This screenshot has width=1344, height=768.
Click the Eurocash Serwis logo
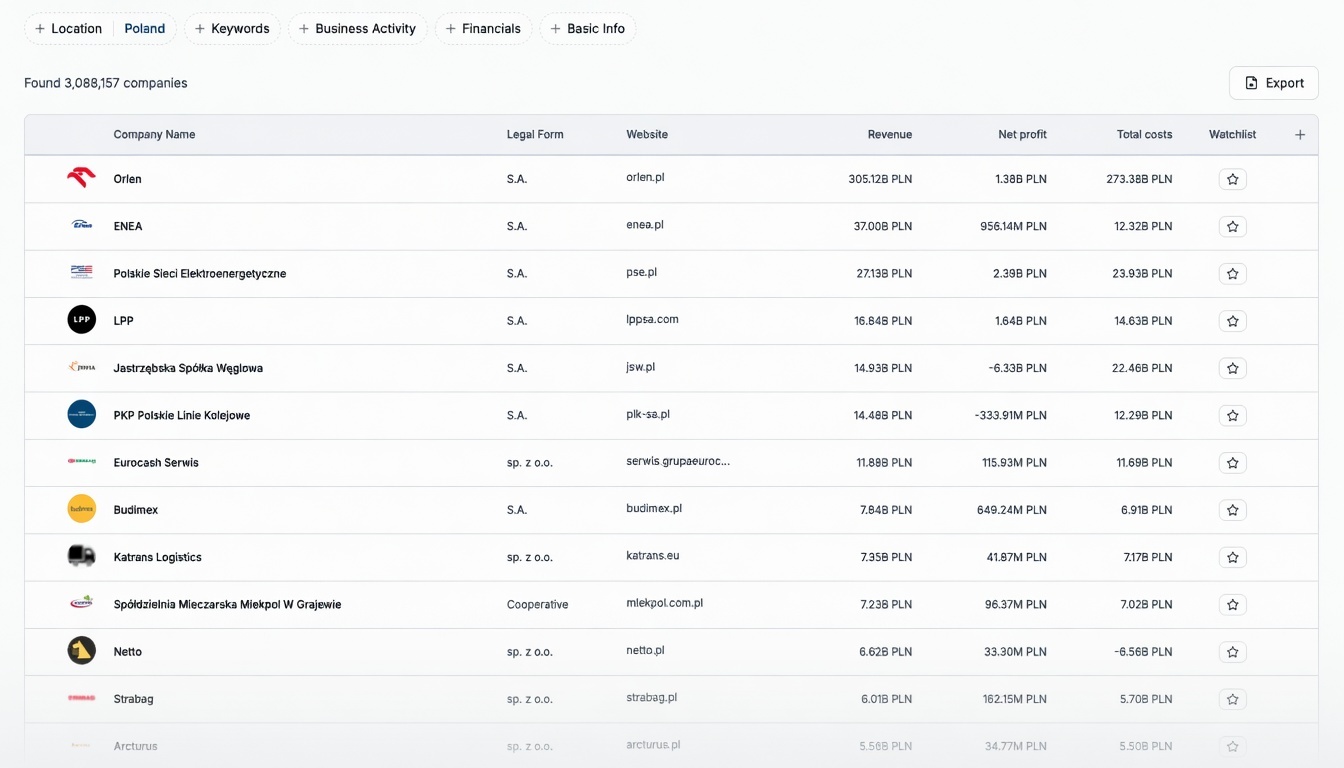[x=81, y=462]
